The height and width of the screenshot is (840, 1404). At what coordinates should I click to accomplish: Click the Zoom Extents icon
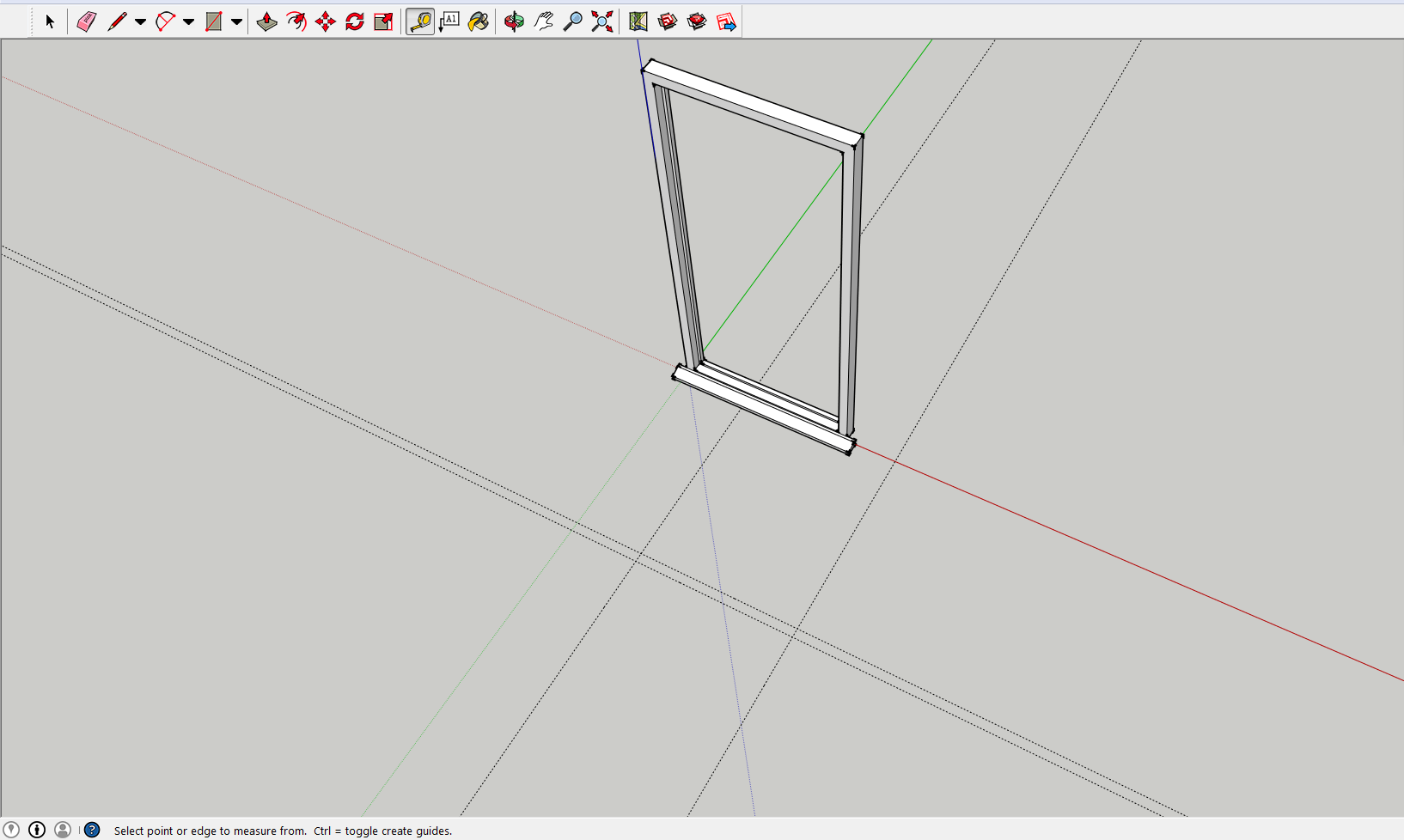[x=601, y=22]
